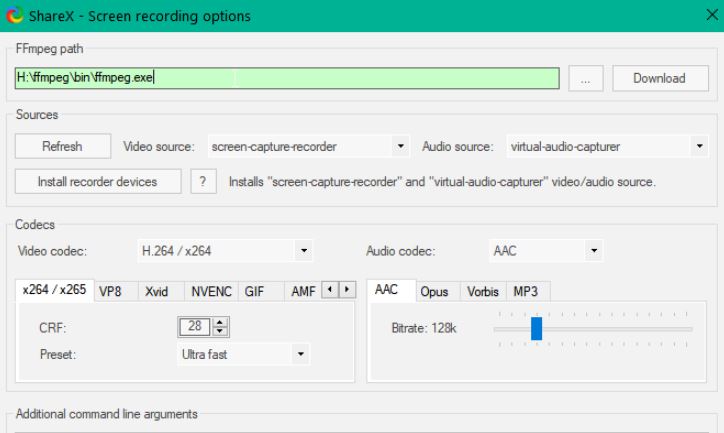The image size is (724, 433).
Task: Switch to the NVENC tab
Action: click(211, 292)
